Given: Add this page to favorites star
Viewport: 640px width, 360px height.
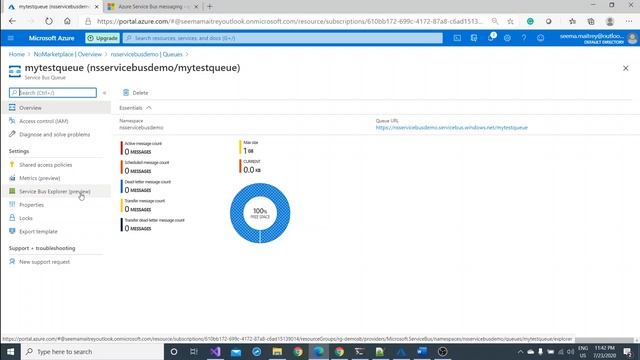Looking at the screenshot, I should 510,21.
